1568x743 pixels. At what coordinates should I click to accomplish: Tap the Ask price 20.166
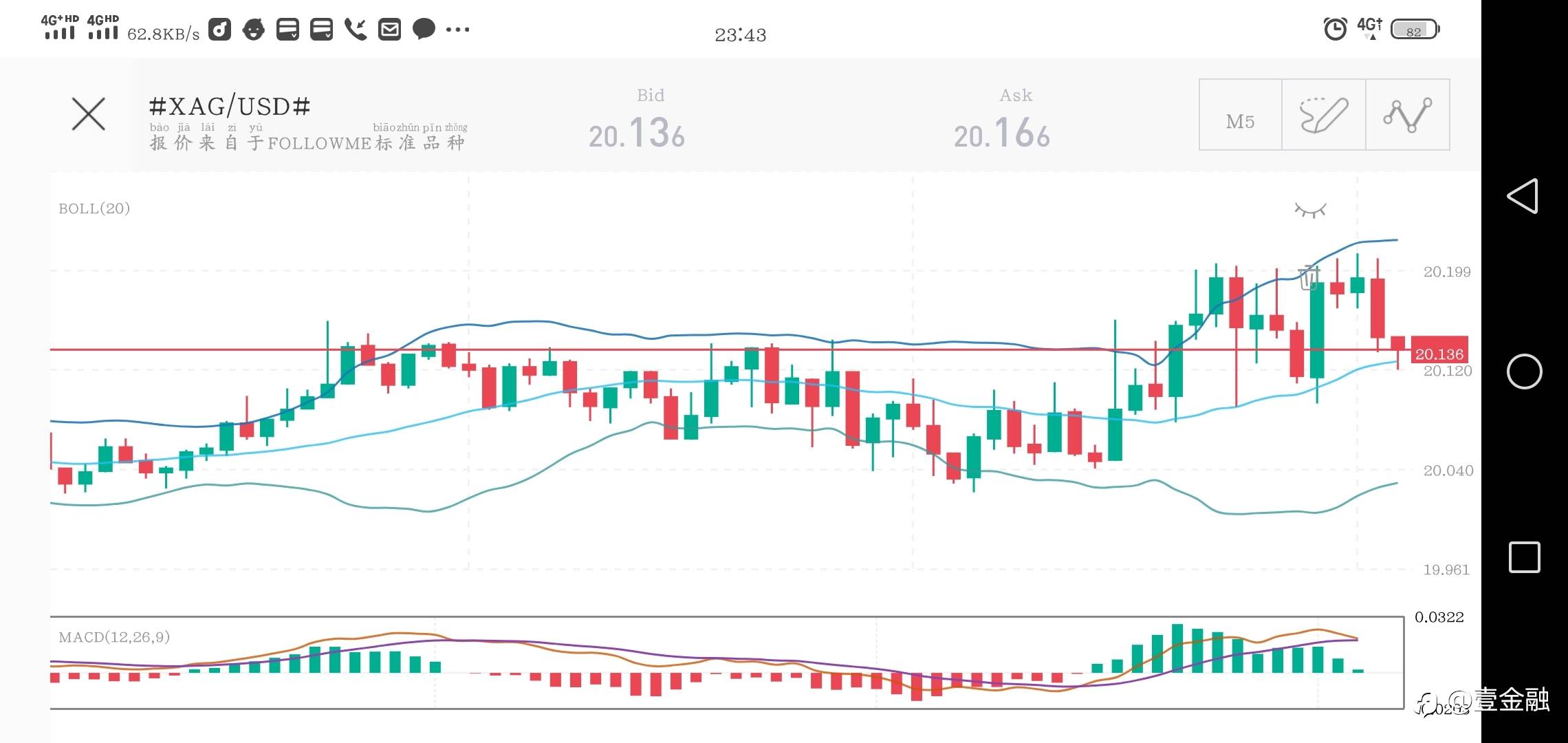pyautogui.click(x=1002, y=133)
